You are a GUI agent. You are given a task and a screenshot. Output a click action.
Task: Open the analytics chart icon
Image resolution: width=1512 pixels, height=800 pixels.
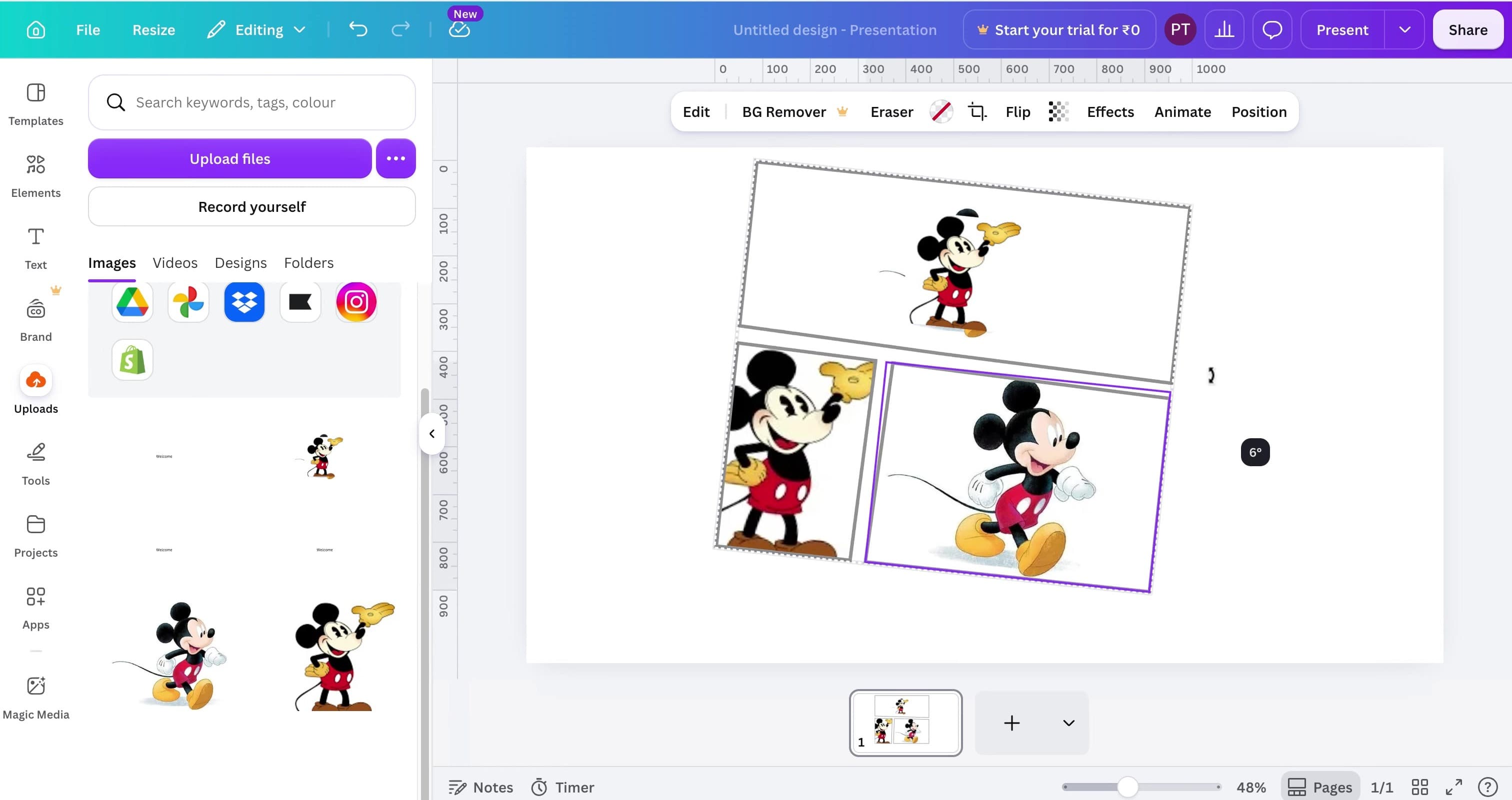(x=1224, y=30)
